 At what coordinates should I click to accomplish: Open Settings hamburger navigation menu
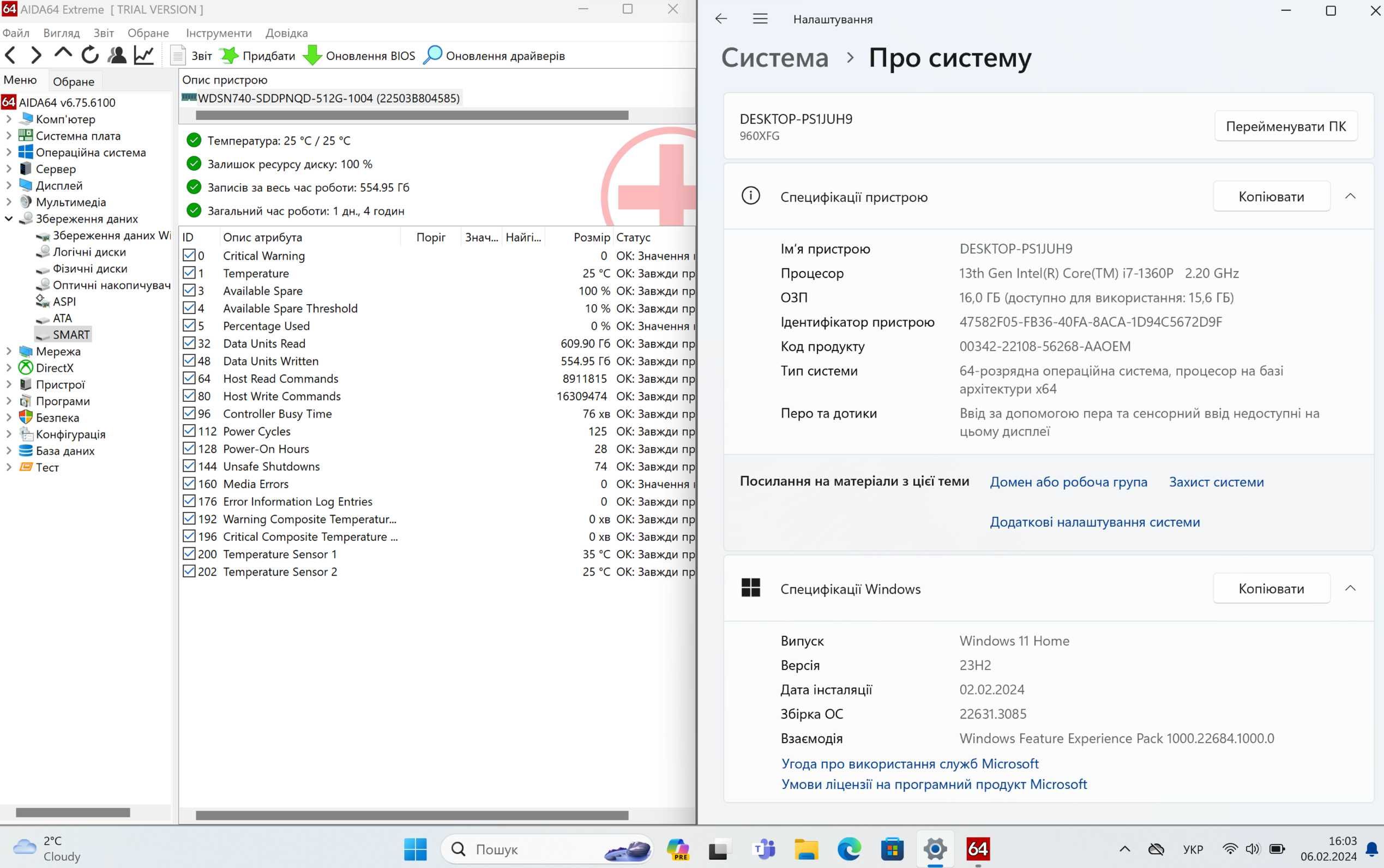(x=760, y=19)
